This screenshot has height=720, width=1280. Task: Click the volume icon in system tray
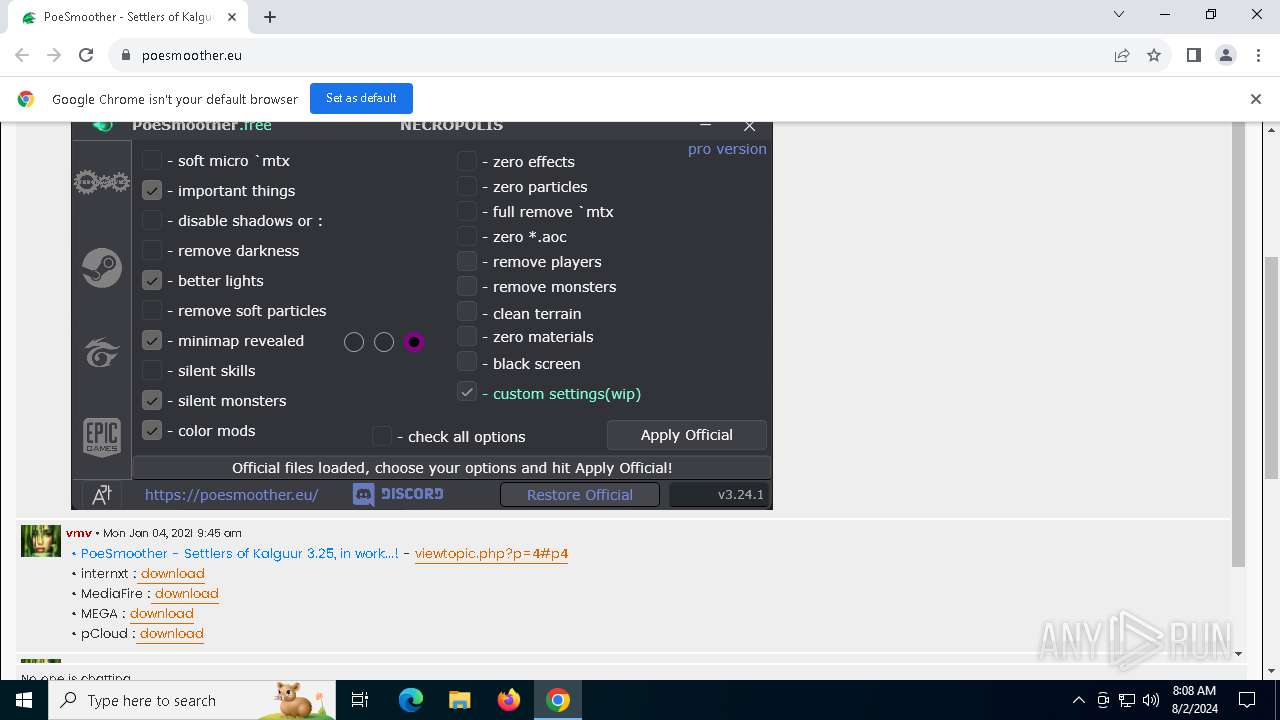pos(1150,700)
